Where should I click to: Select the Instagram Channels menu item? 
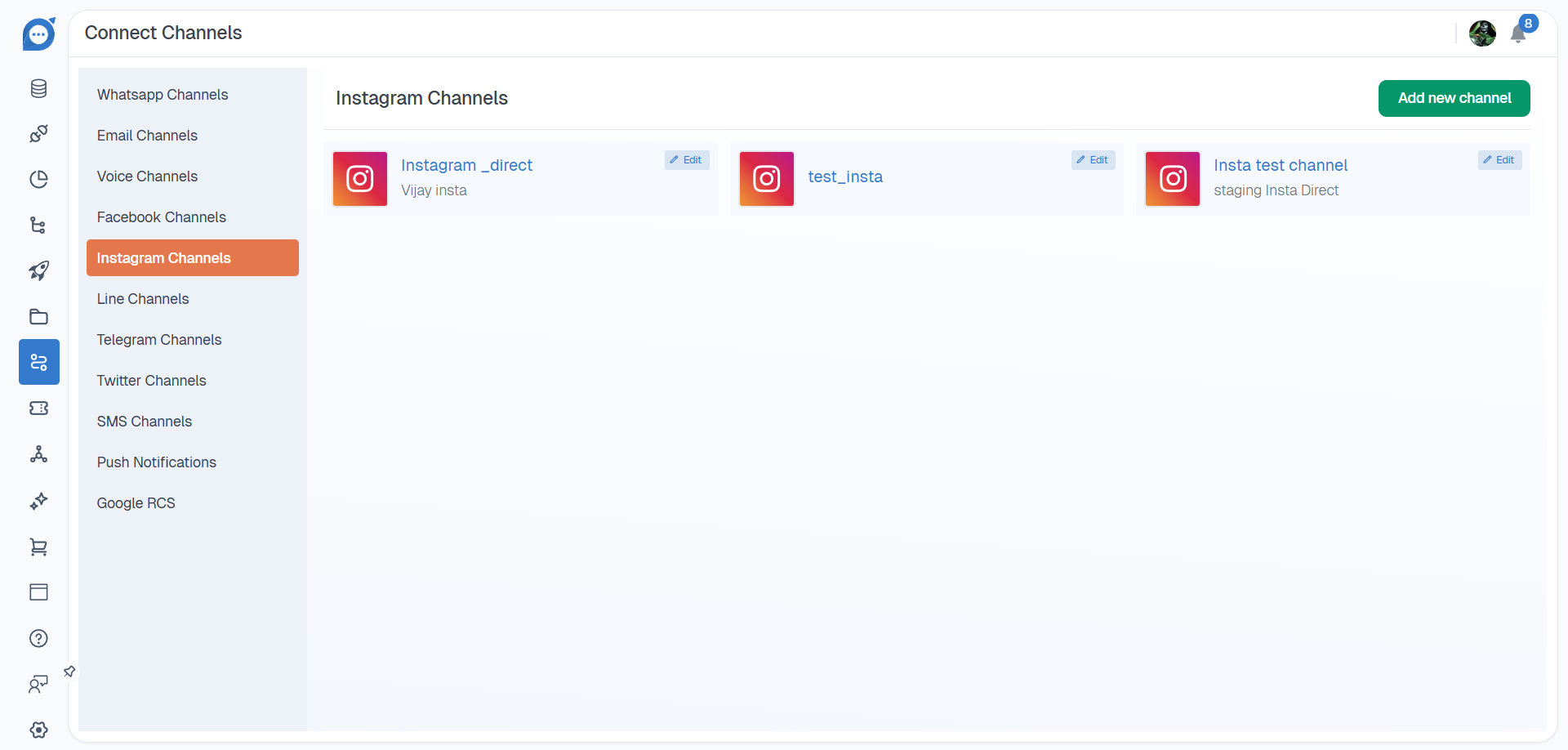click(193, 258)
